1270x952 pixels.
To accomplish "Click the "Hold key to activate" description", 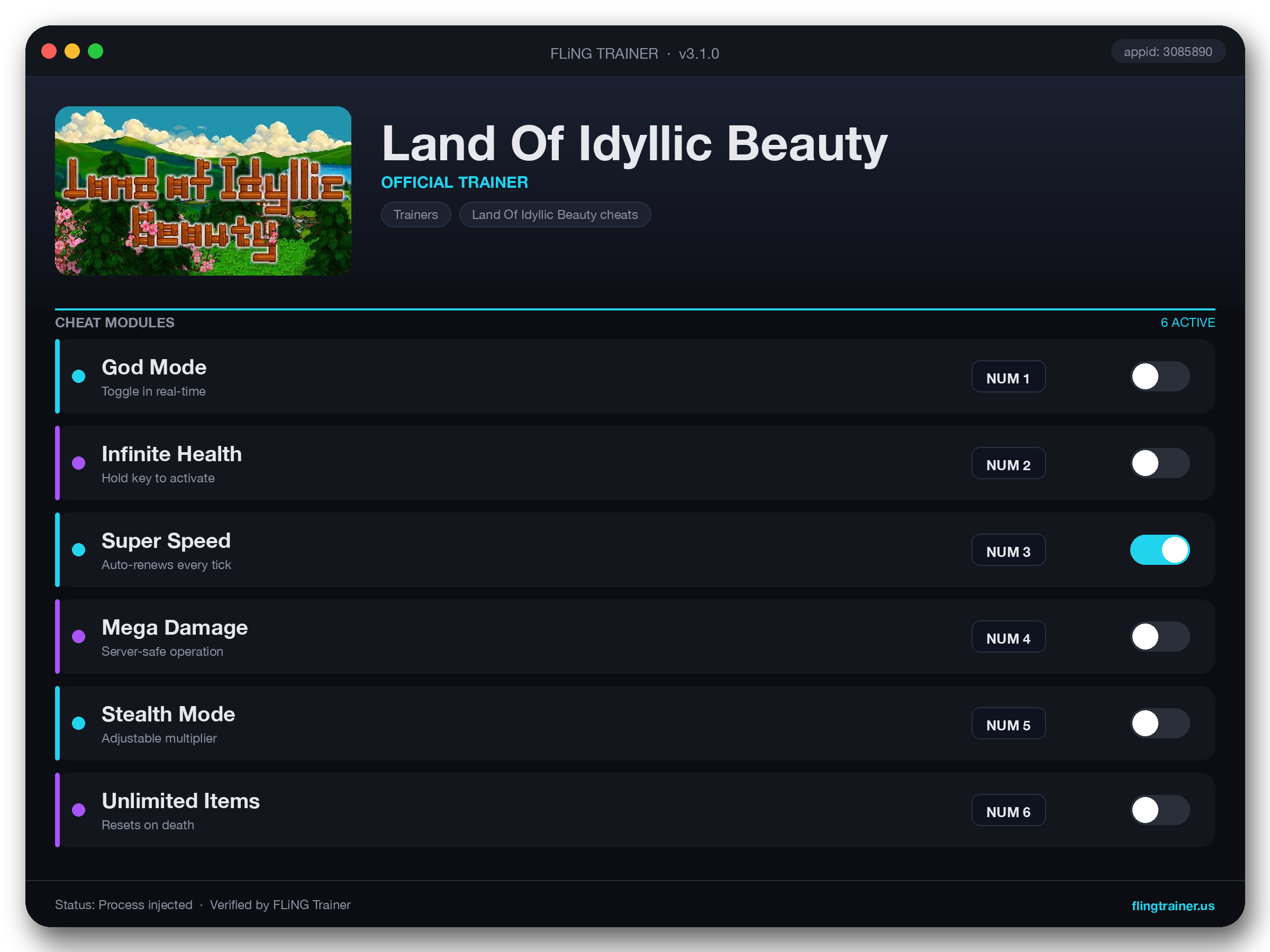I will 158,478.
